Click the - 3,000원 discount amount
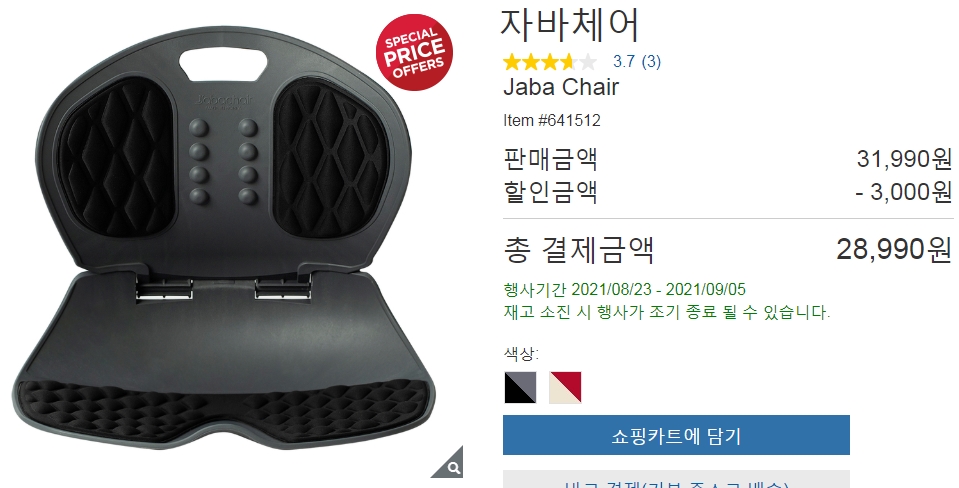959x488 pixels. [903, 192]
